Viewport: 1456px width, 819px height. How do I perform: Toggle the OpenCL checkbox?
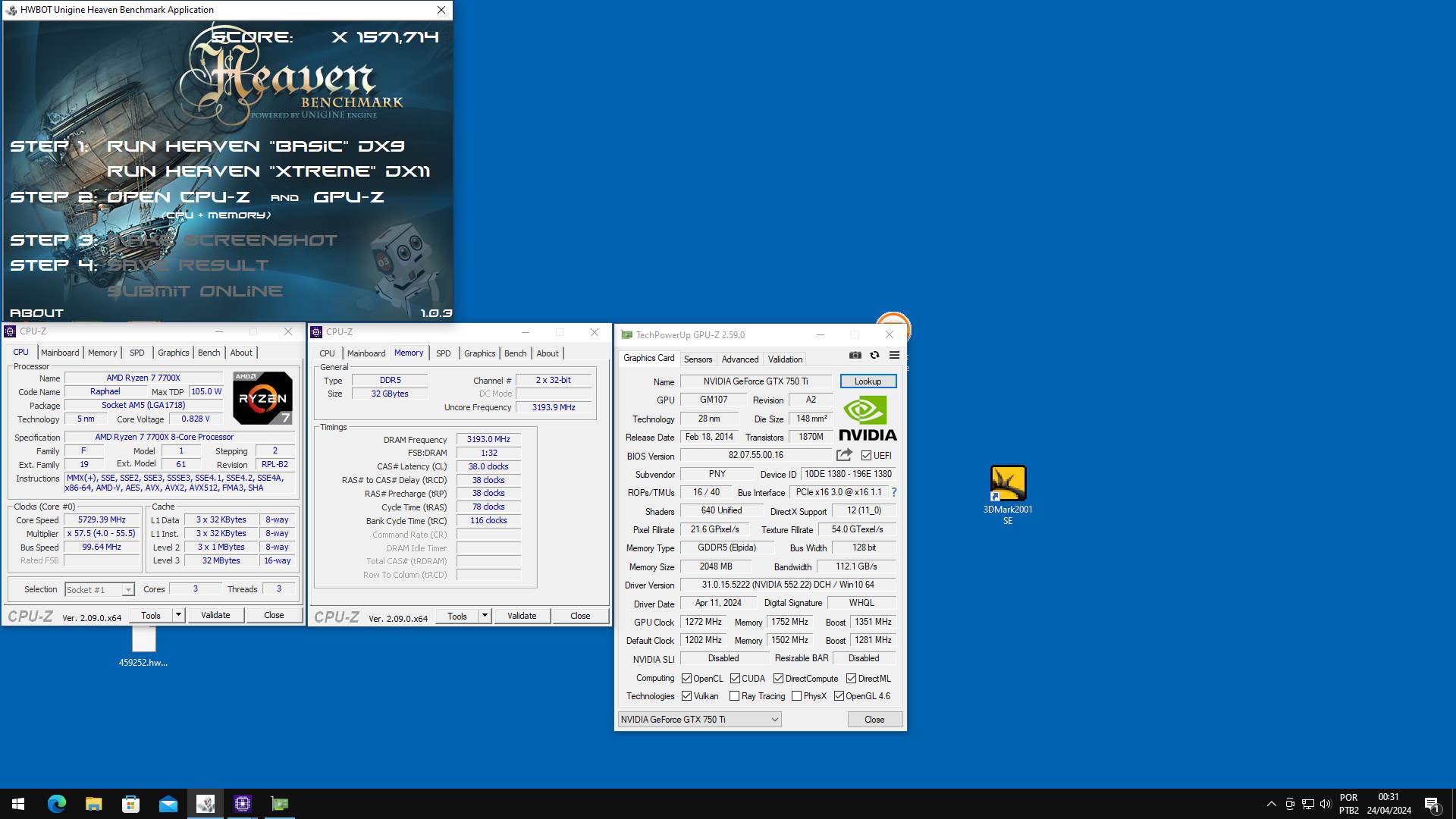tap(686, 679)
